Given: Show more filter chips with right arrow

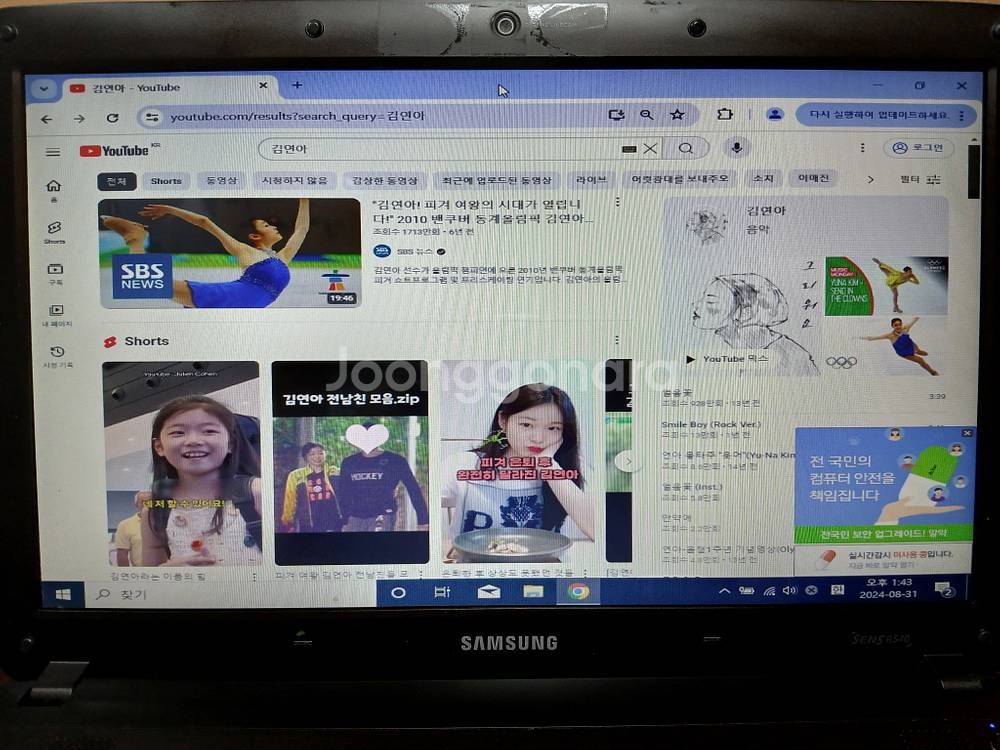Looking at the screenshot, I should click(x=870, y=179).
